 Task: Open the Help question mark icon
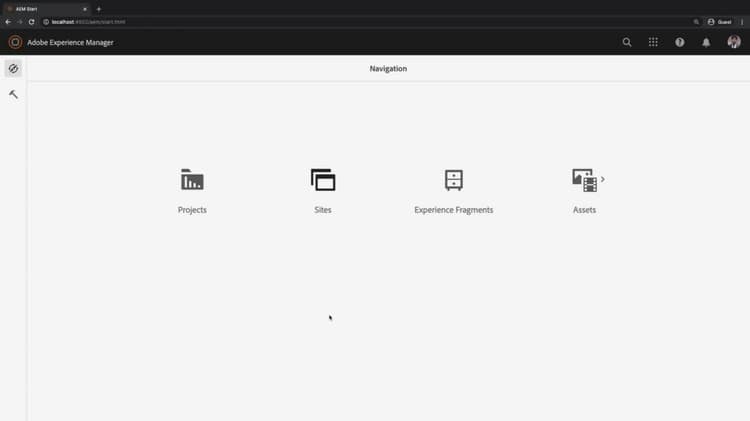click(x=679, y=42)
